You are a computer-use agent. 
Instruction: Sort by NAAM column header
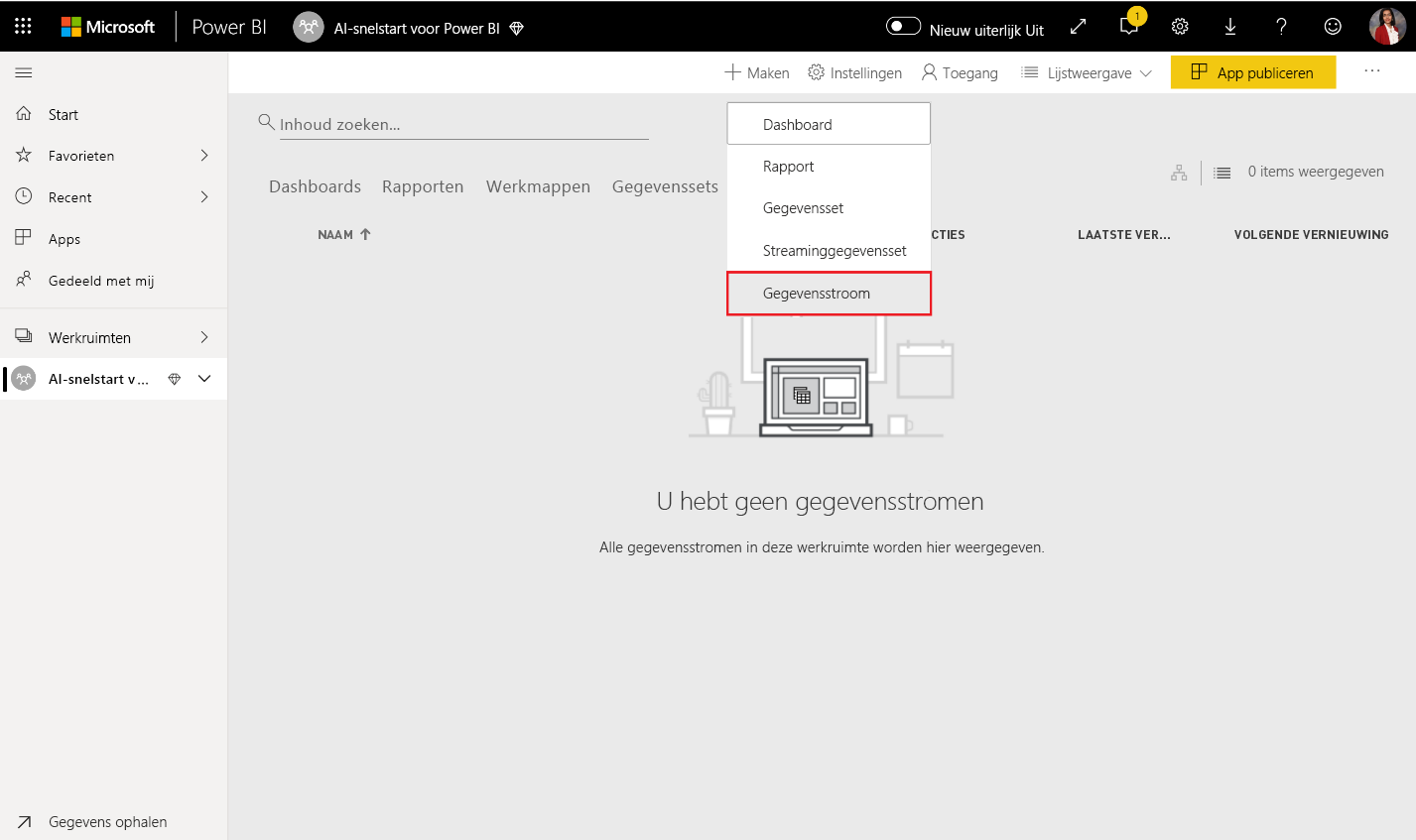pos(344,235)
